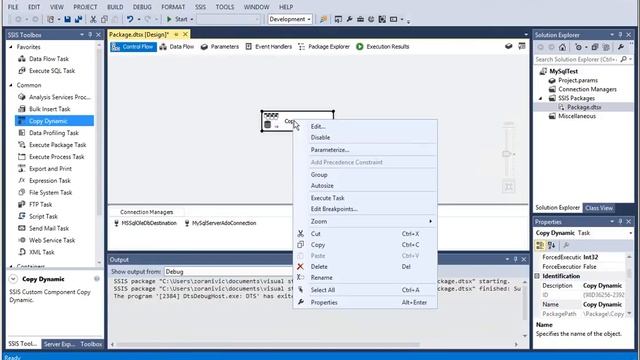640x360 pixels.
Task: Click the Cut scissors toolbar icon
Action: coord(93,19)
